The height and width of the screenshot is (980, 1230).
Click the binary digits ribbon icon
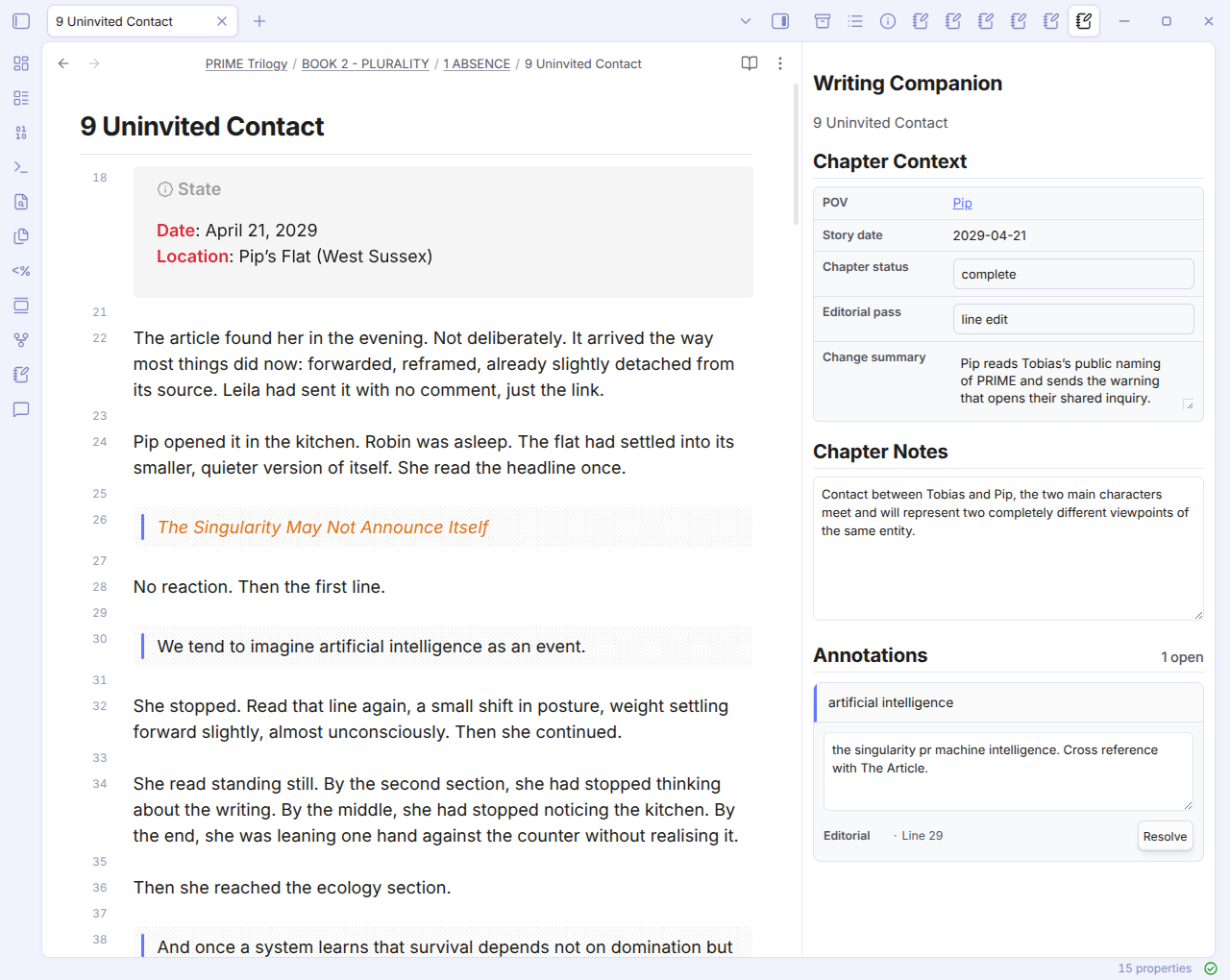pyautogui.click(x=21, y=133)
